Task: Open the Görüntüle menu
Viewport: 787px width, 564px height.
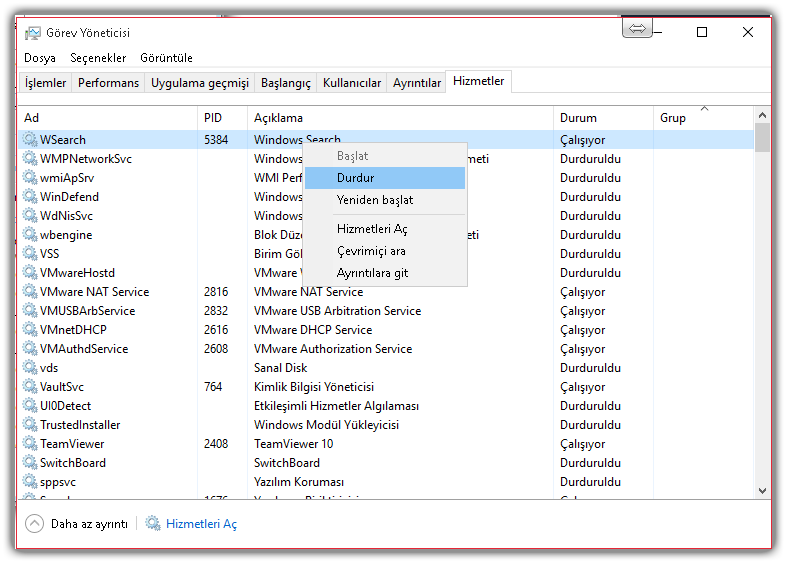Action: tap(166, 58)
